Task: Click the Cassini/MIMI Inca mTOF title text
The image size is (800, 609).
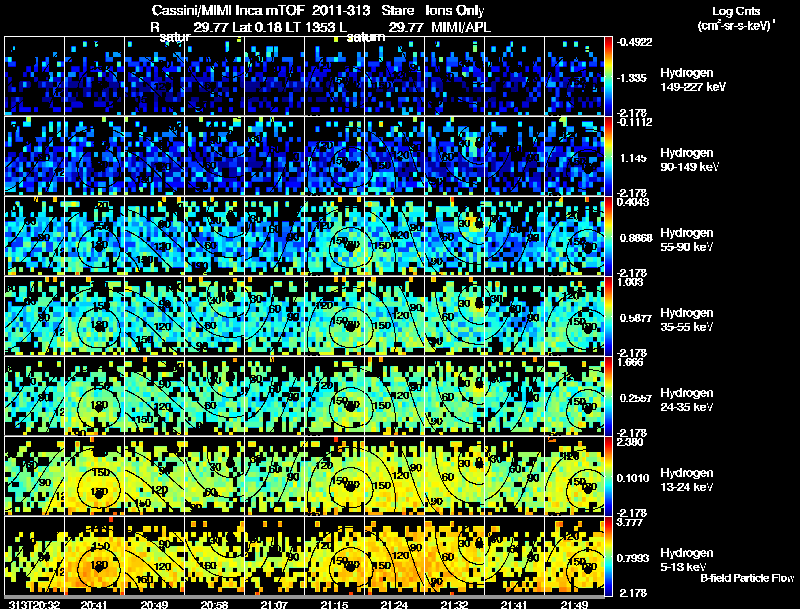Action: 228,11
